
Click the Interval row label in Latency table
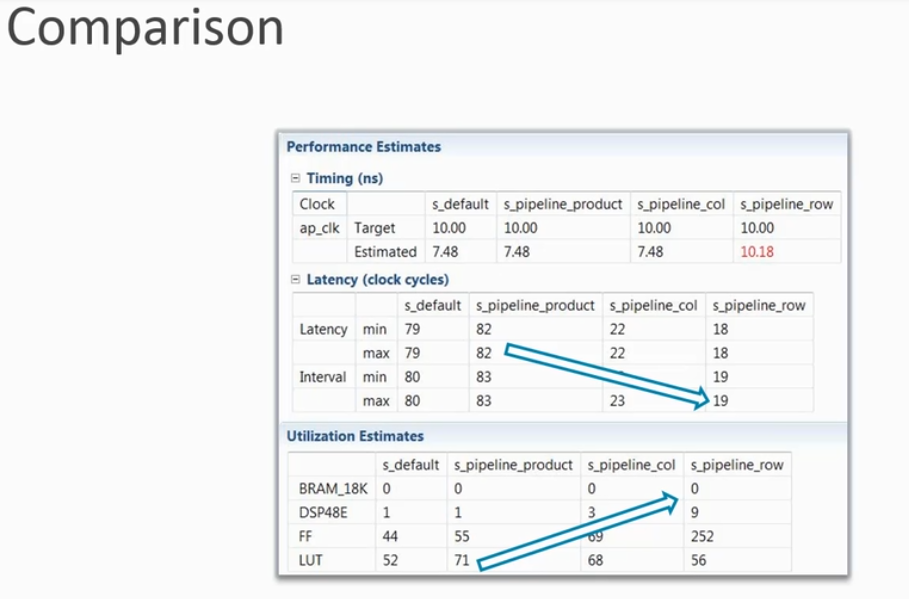pos(323,377)
